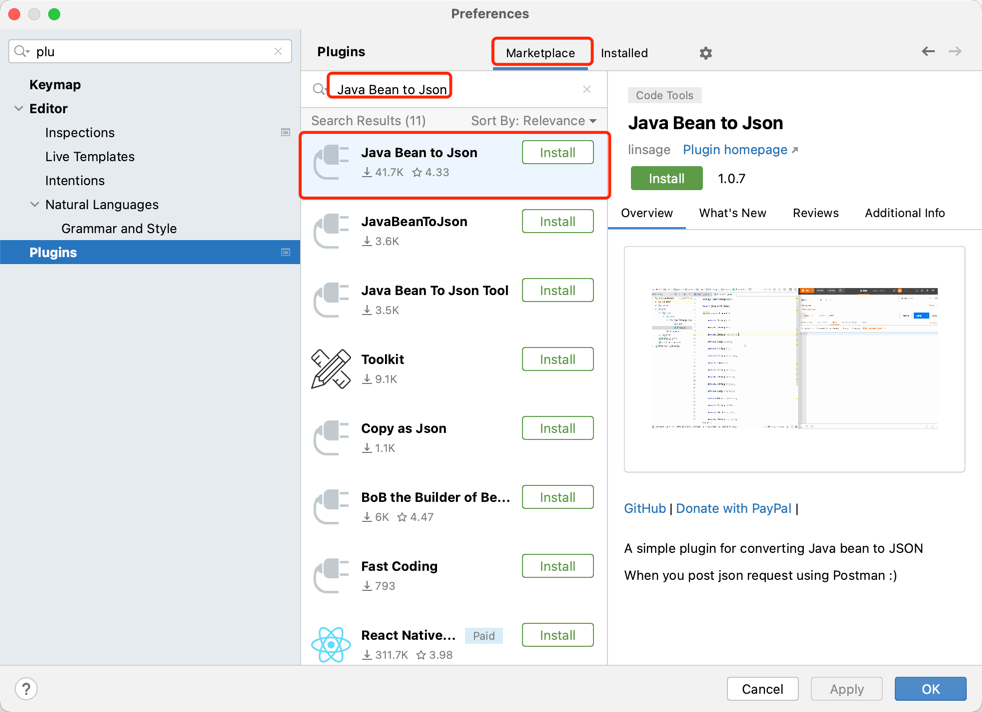Click the Plugins row settings badge icon
982x712 pixels.
coord(286,252)
